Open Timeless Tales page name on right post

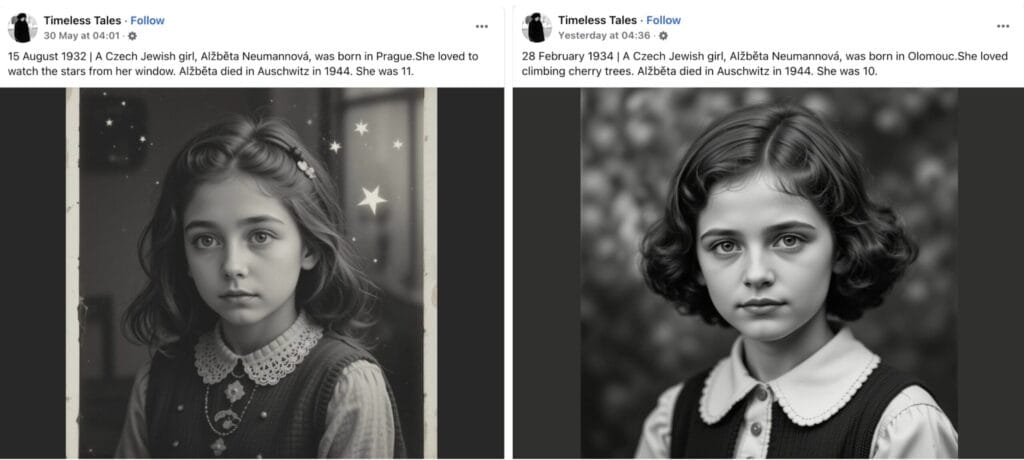click(597, 20)
